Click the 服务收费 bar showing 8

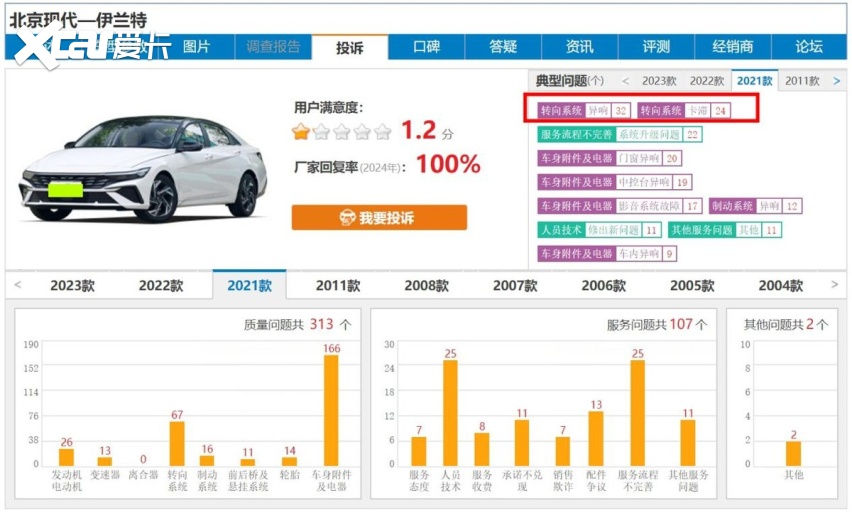pos(482,449)
